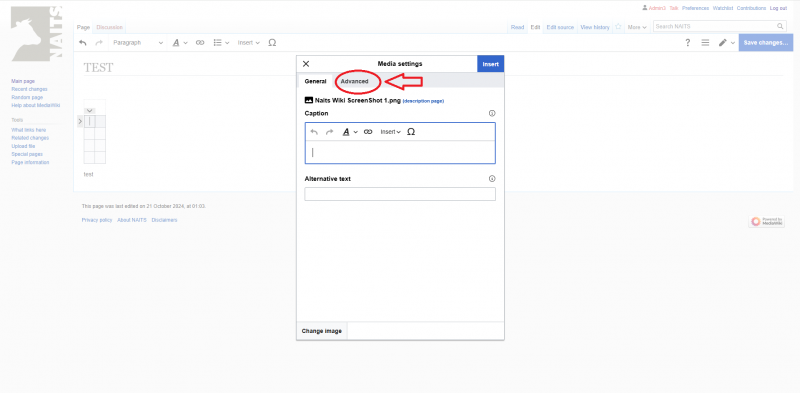The width and height of the screenshot is (800, 393).
Task: Open the View history tab
Action: tap(595, 27)
